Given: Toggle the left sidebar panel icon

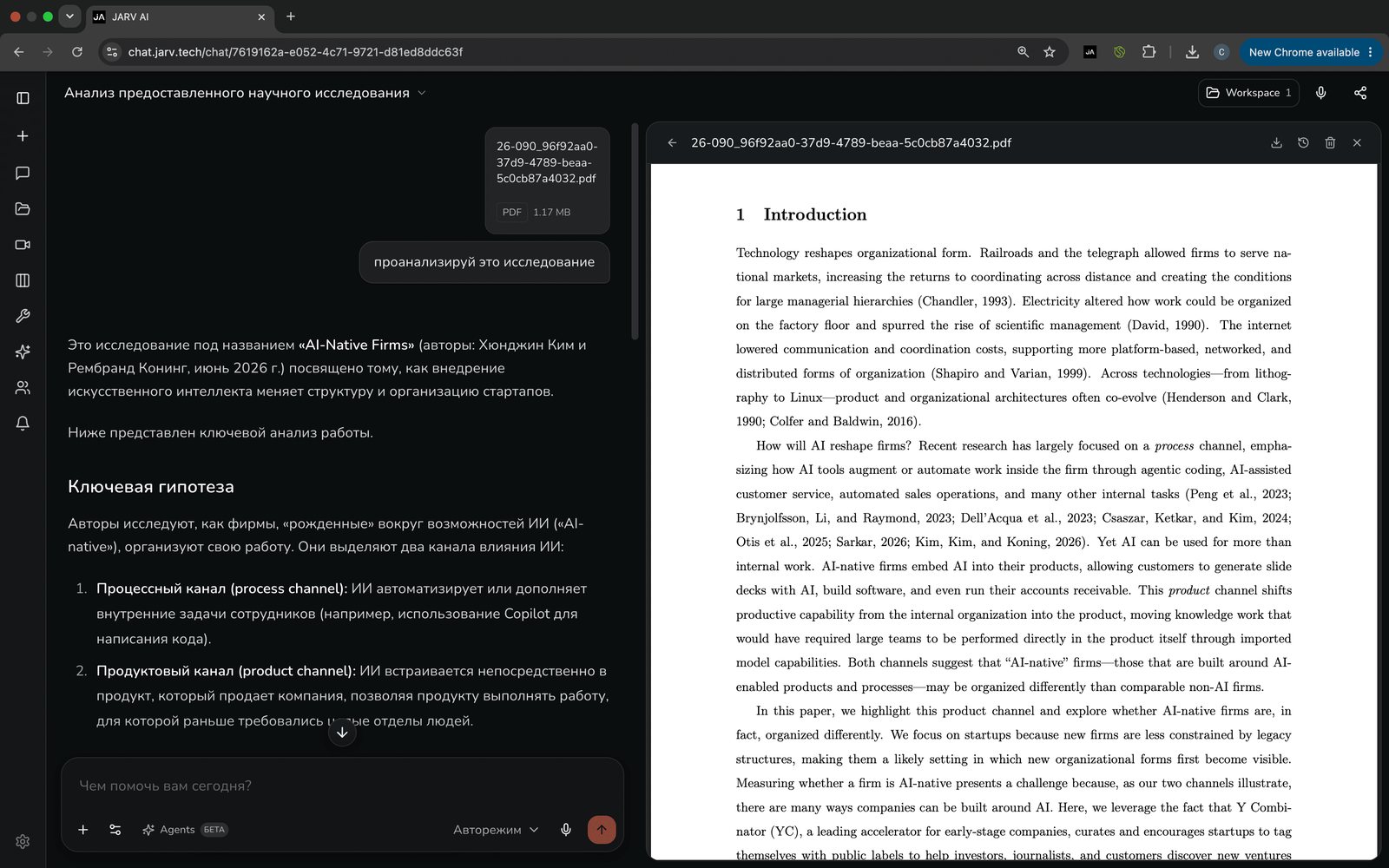Looking at the screenshot, I should pyautogui.click(x=23, y=98).
